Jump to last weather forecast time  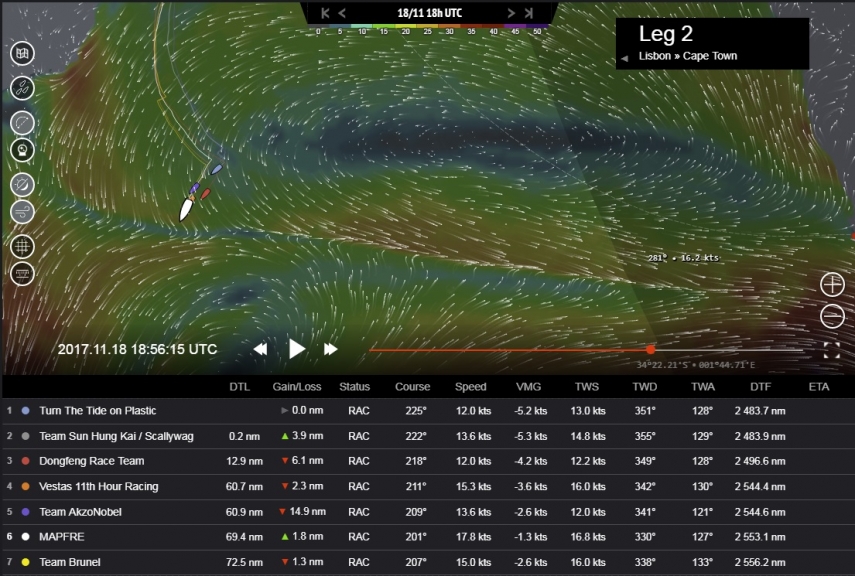point(528,13)
